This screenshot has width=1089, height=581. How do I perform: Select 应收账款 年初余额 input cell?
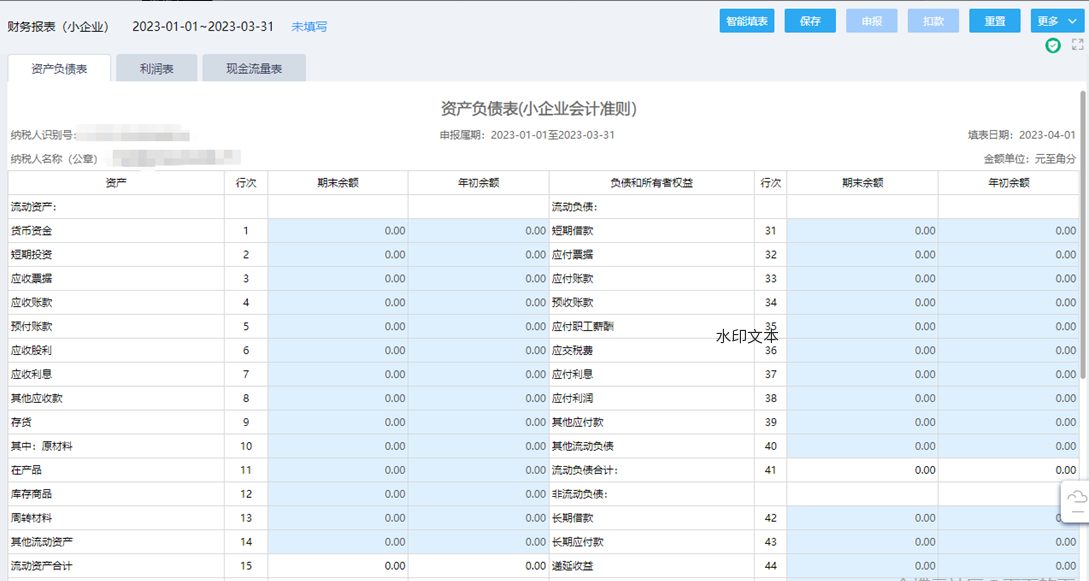(478, 303)
